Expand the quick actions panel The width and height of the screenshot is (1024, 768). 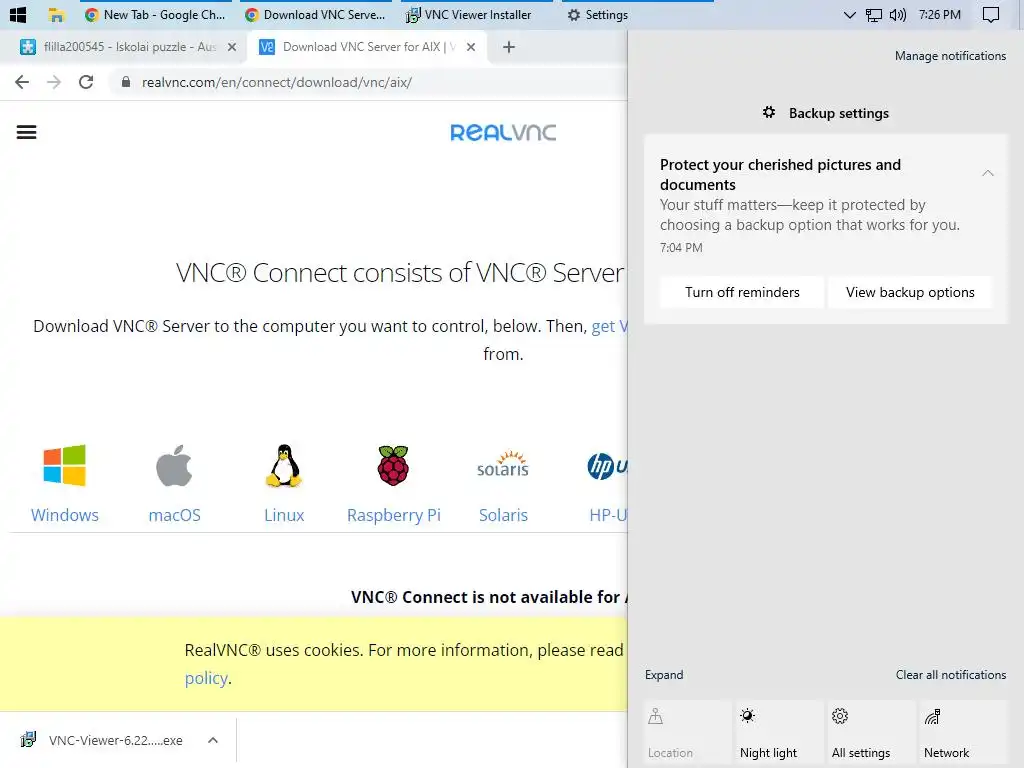coord(664,675)
